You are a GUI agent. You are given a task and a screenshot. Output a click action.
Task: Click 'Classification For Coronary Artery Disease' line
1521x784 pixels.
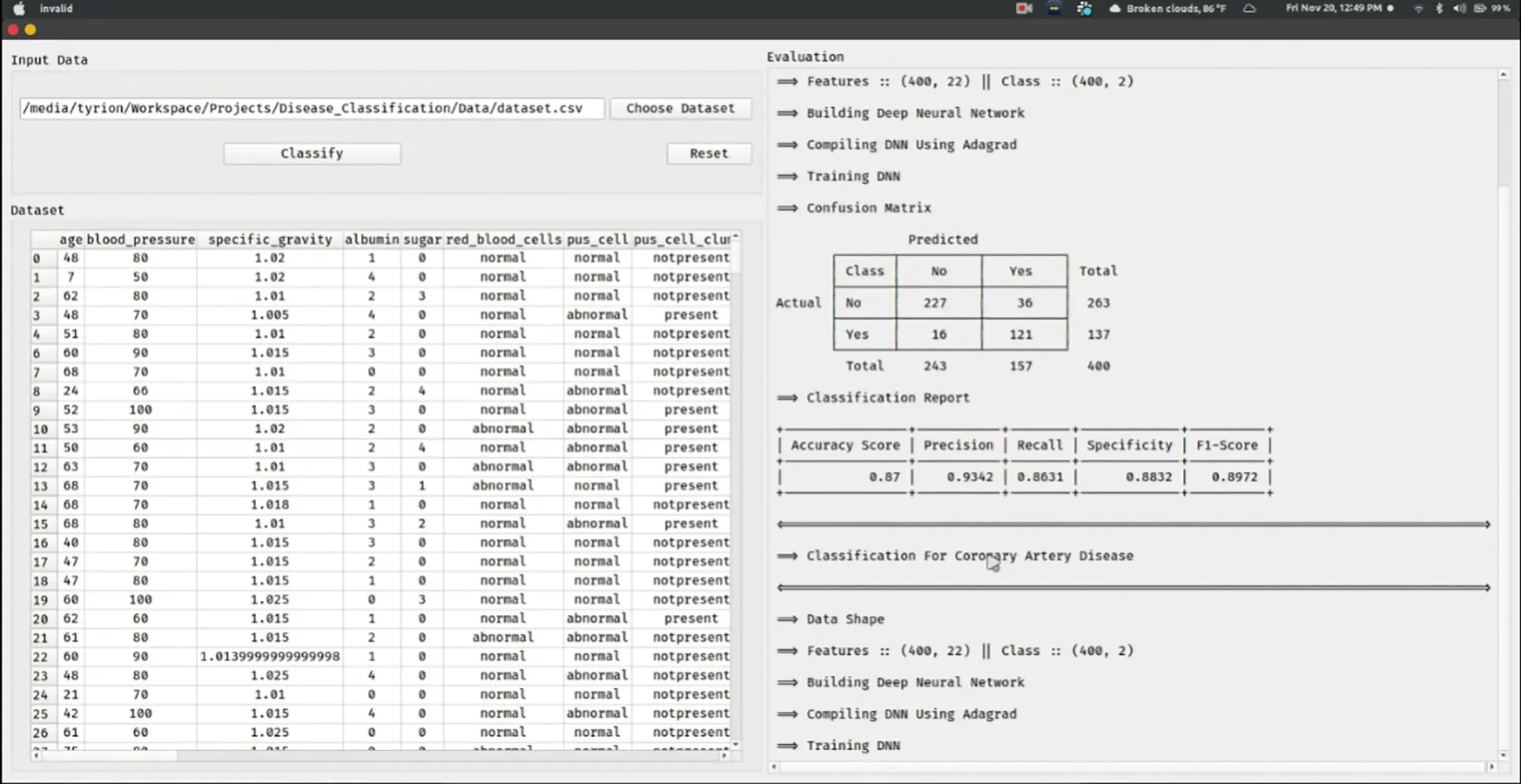(970, 556)
